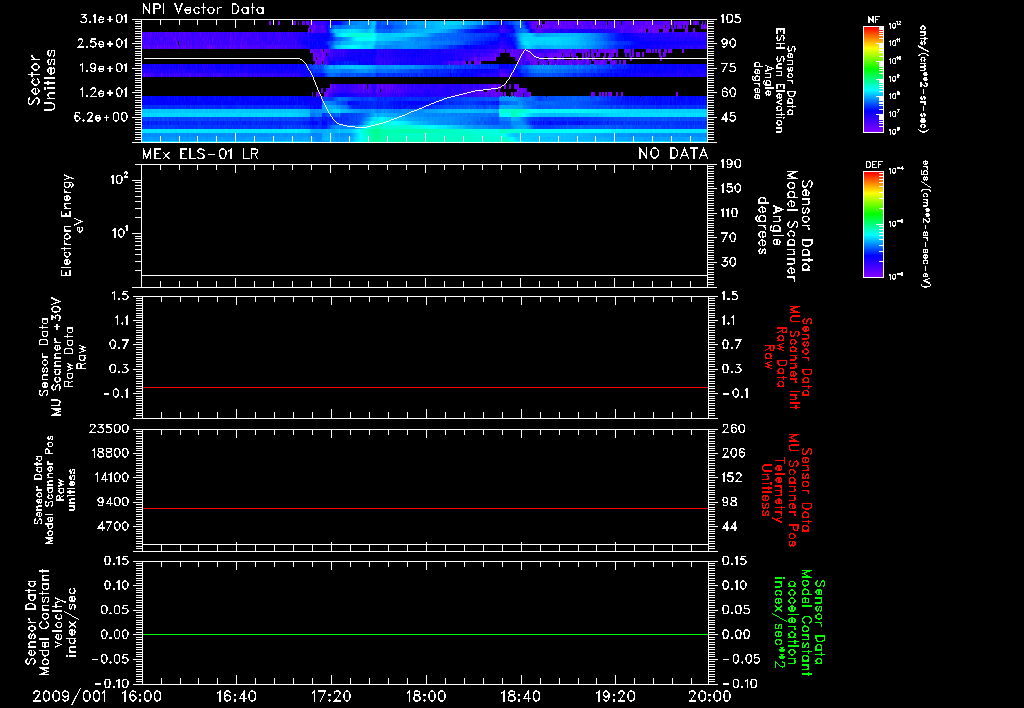Click the "20:00" time tick label
Image resolution: width=1024 pixels, height=708 pixels.
[710, 697]
